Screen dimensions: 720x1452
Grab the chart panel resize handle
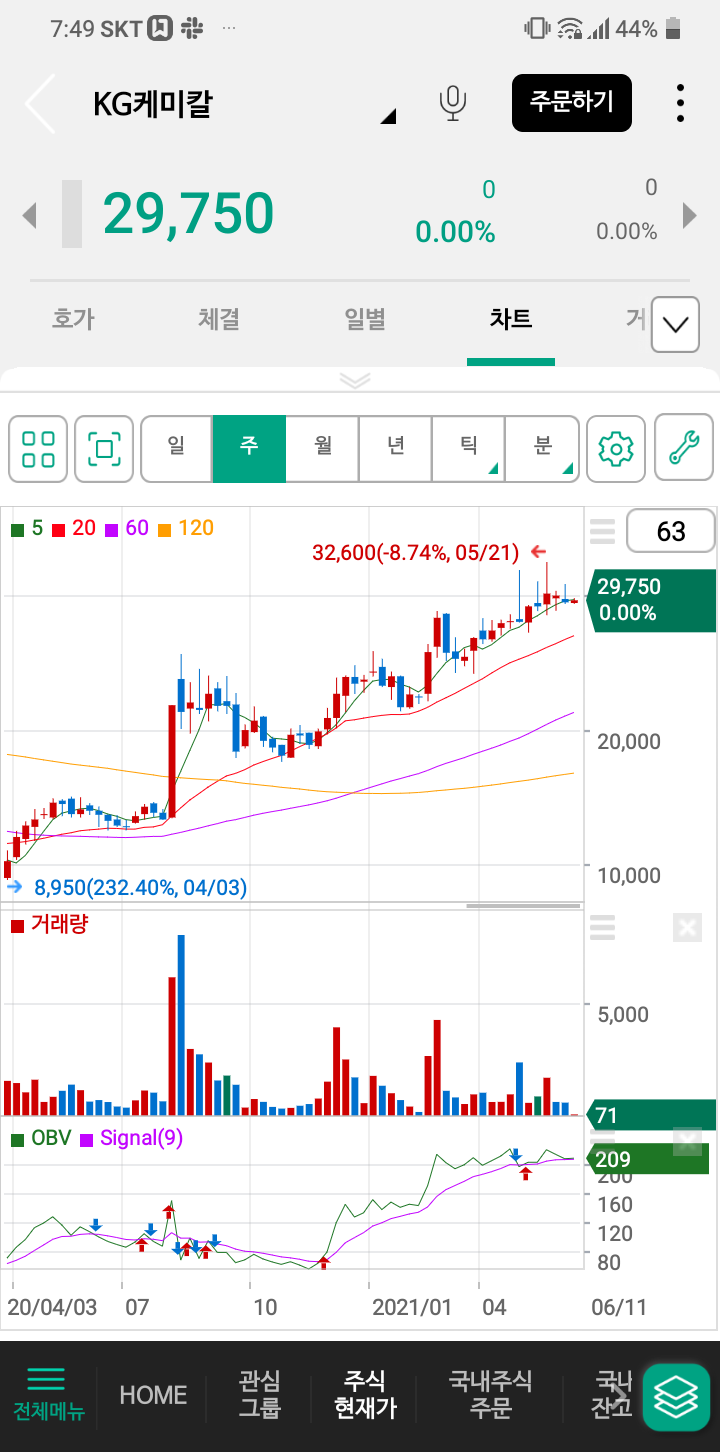[524, 906]
